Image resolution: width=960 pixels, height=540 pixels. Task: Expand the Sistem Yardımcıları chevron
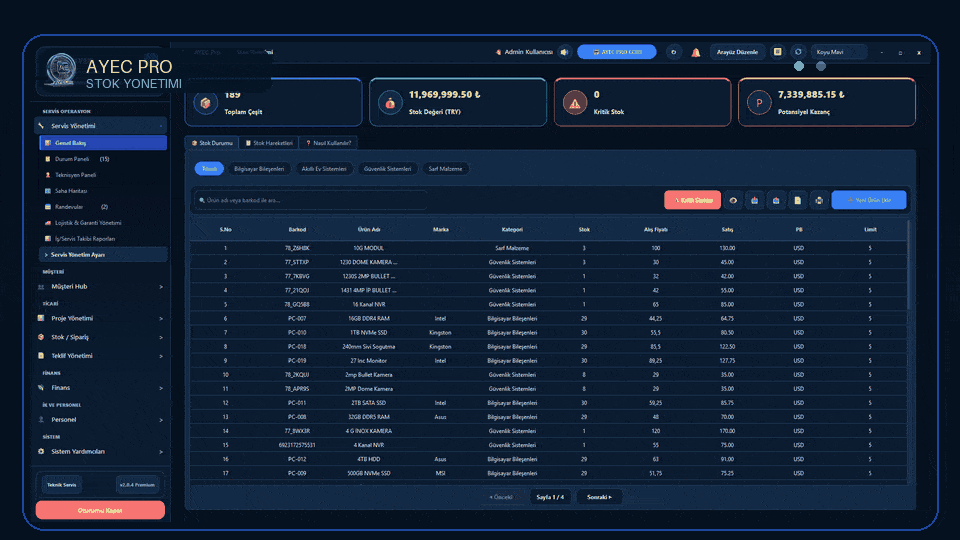[x=161, y=452]
